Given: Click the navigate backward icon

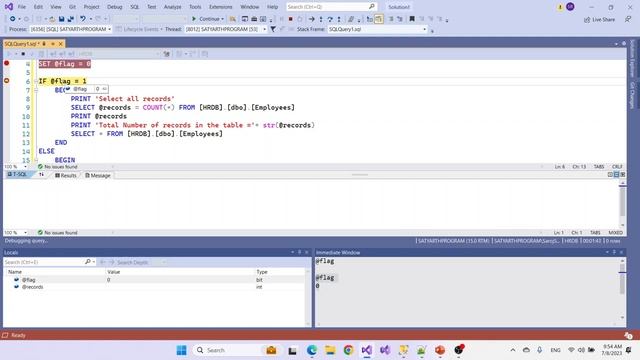Looking at the screenshot, I should [x=13, y=19].
